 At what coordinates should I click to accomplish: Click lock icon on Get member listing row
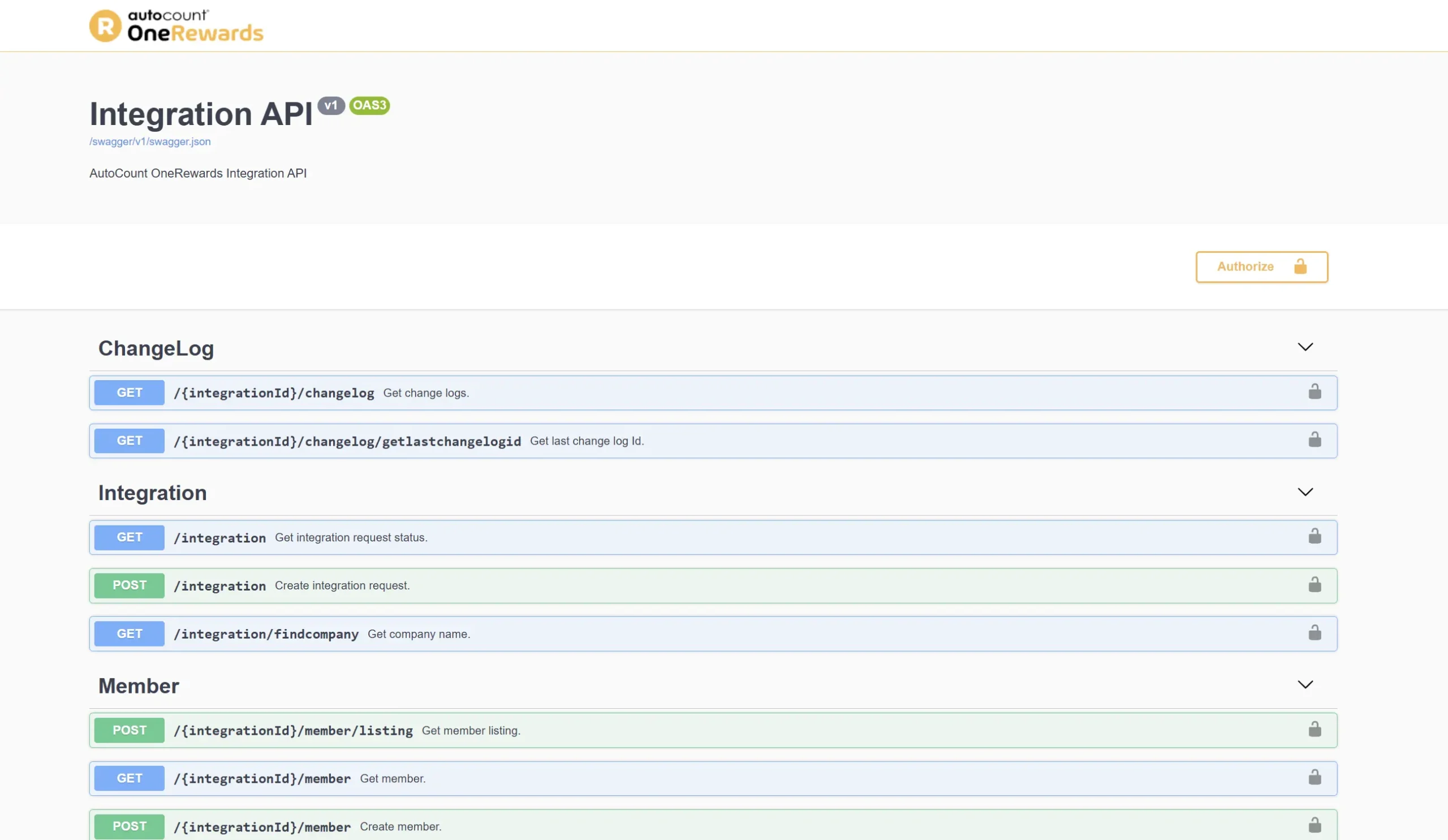pyautogui.click(x=1315, y=730)
